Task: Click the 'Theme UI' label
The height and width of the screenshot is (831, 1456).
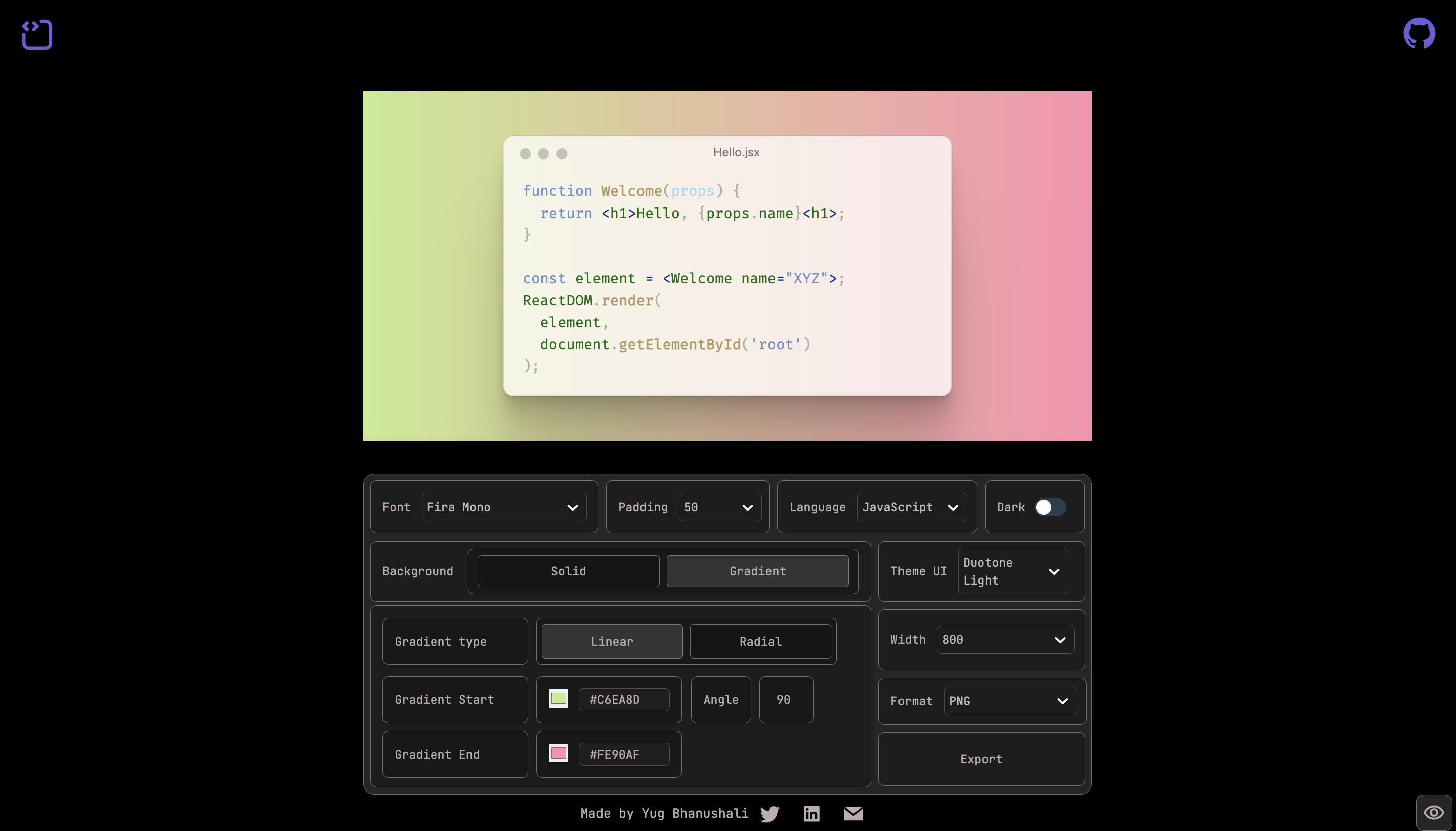Action: [x=918, y=571]
